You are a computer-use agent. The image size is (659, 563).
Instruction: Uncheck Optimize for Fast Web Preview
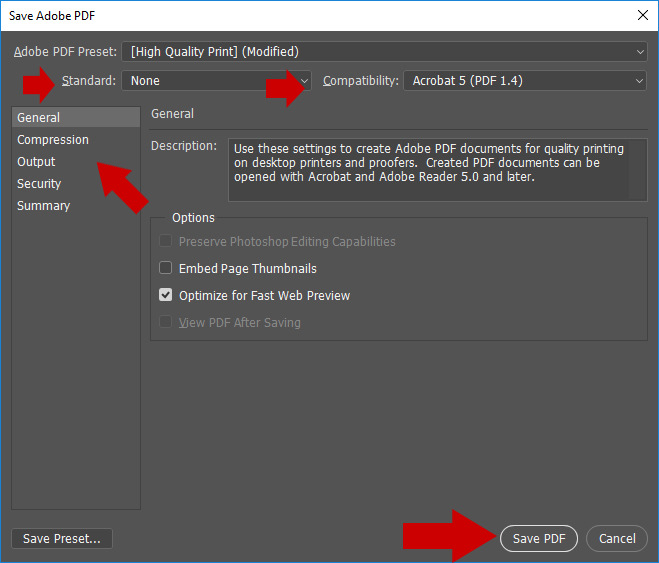pyautogui.click(x=166, y=295)
